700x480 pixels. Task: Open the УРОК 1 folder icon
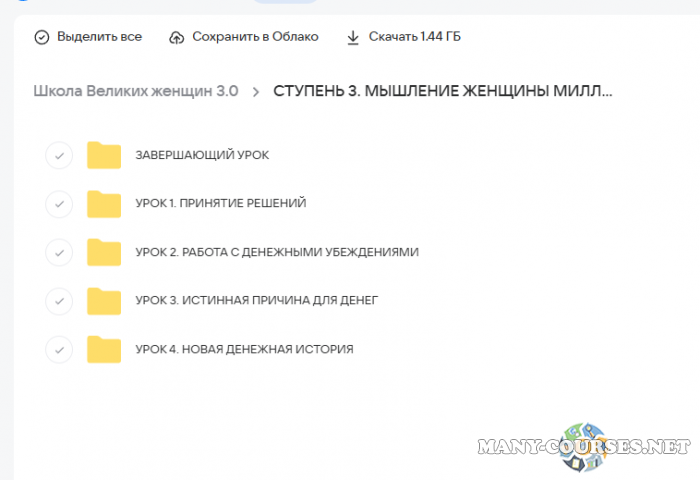[104, 203]
